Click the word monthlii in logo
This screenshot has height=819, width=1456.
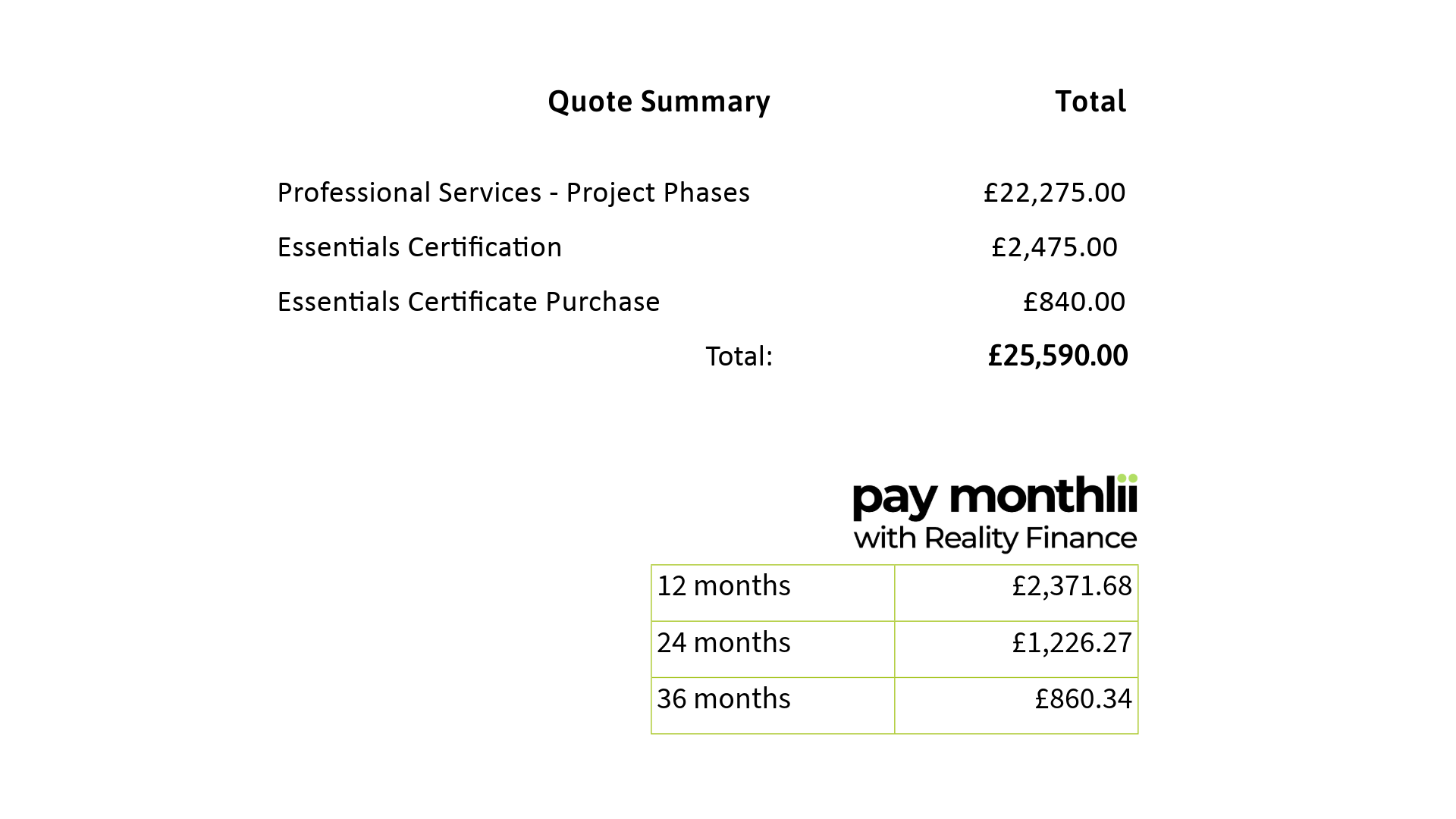(x=1043, y=494)
